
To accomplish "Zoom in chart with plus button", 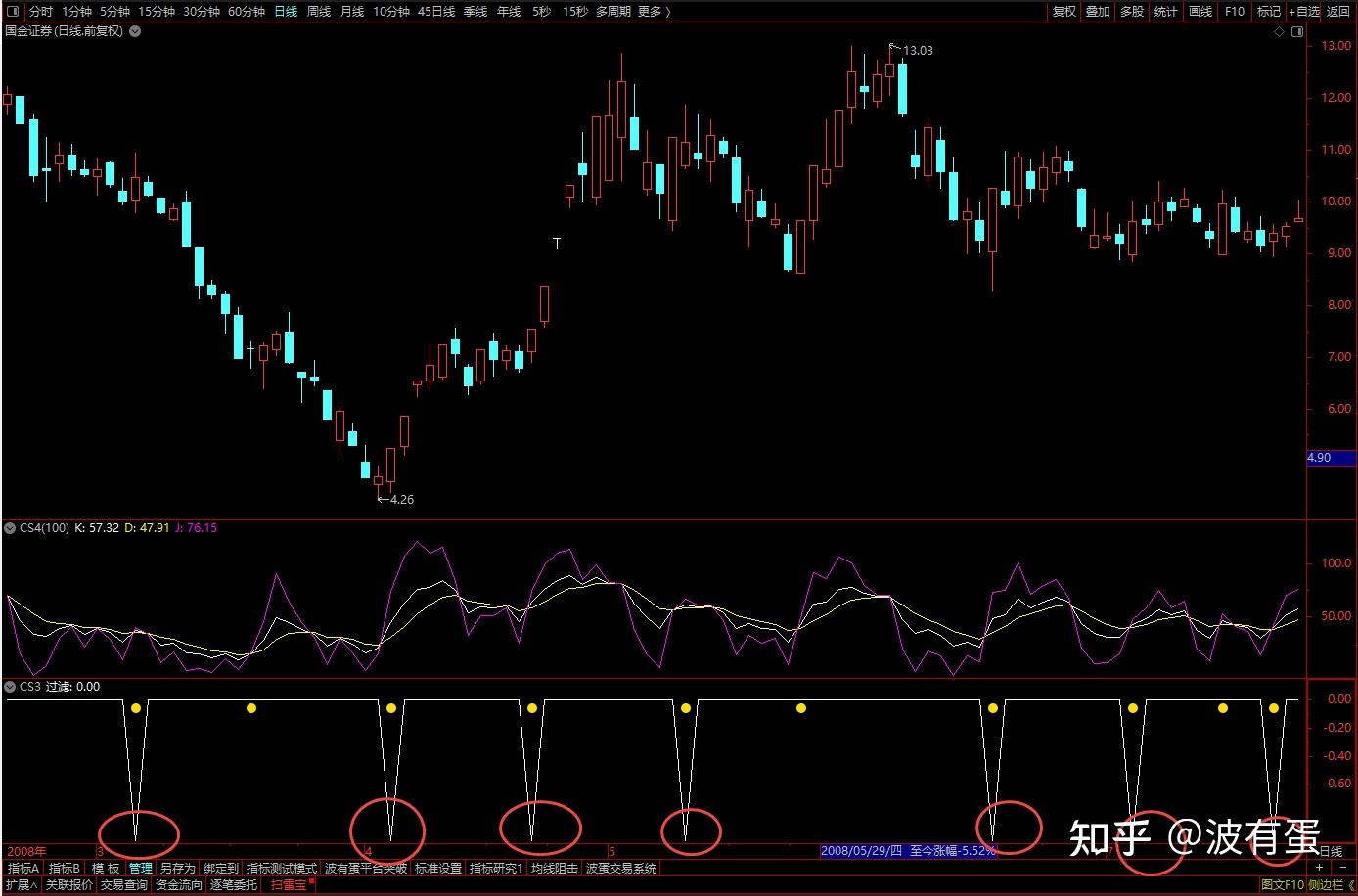I will [1319, 868].
